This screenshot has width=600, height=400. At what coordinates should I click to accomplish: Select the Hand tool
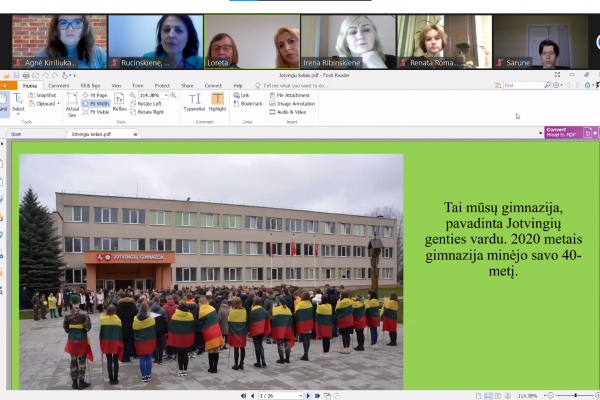tap(4, 103)
